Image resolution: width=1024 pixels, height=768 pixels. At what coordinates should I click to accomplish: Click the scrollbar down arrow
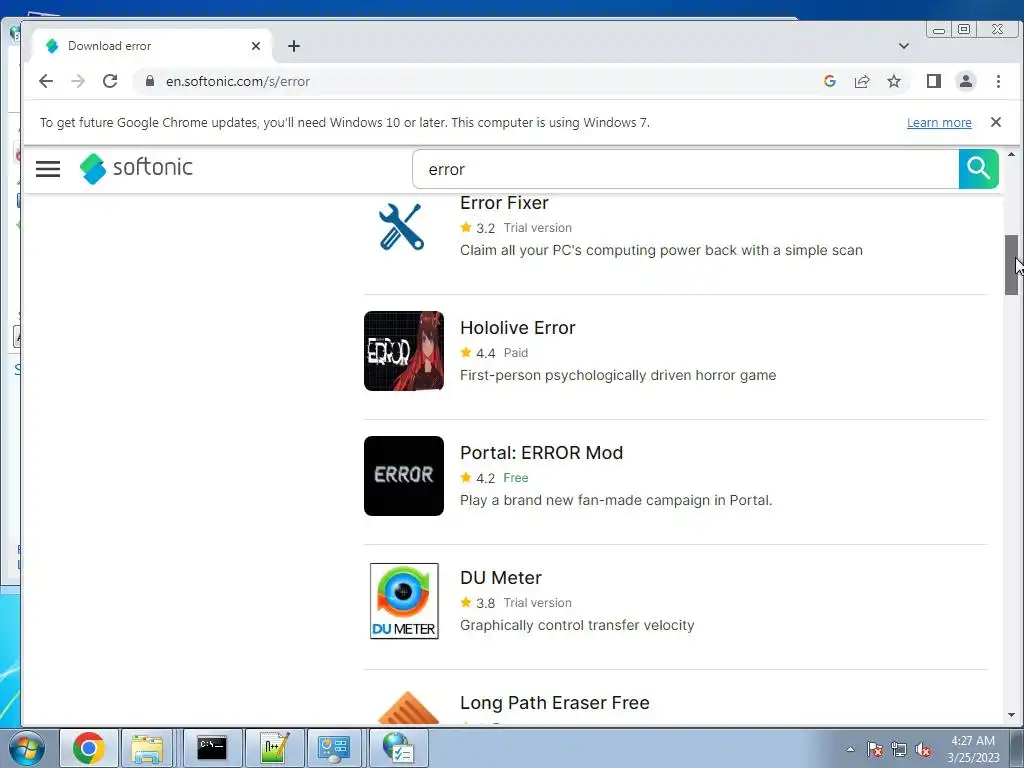[1012, 716]
